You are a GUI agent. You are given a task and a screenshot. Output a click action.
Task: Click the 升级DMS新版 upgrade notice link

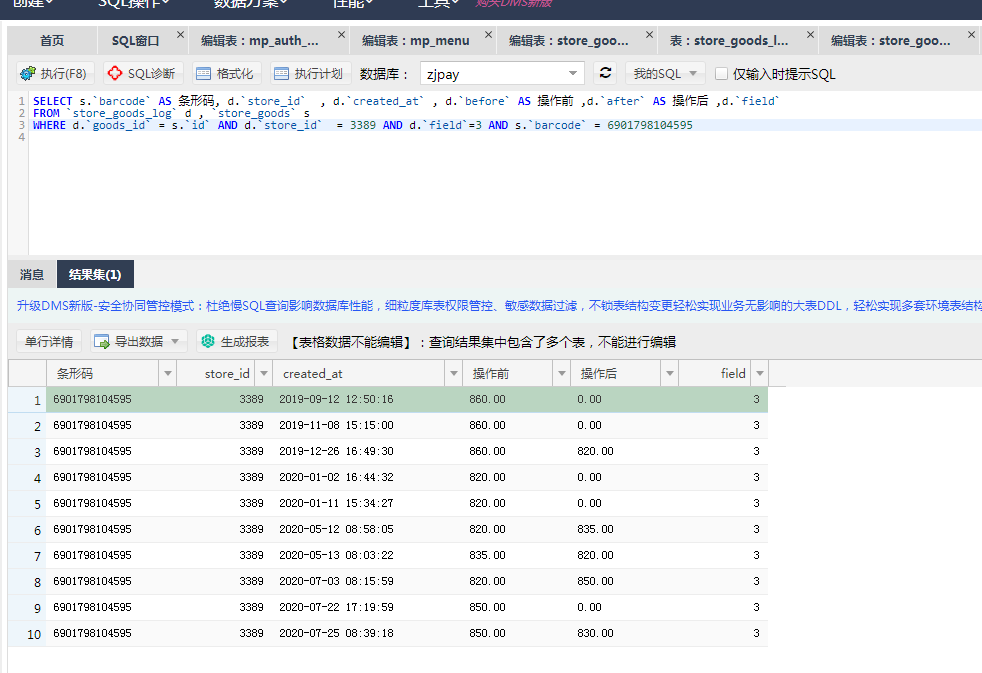[x=499, y=306]
